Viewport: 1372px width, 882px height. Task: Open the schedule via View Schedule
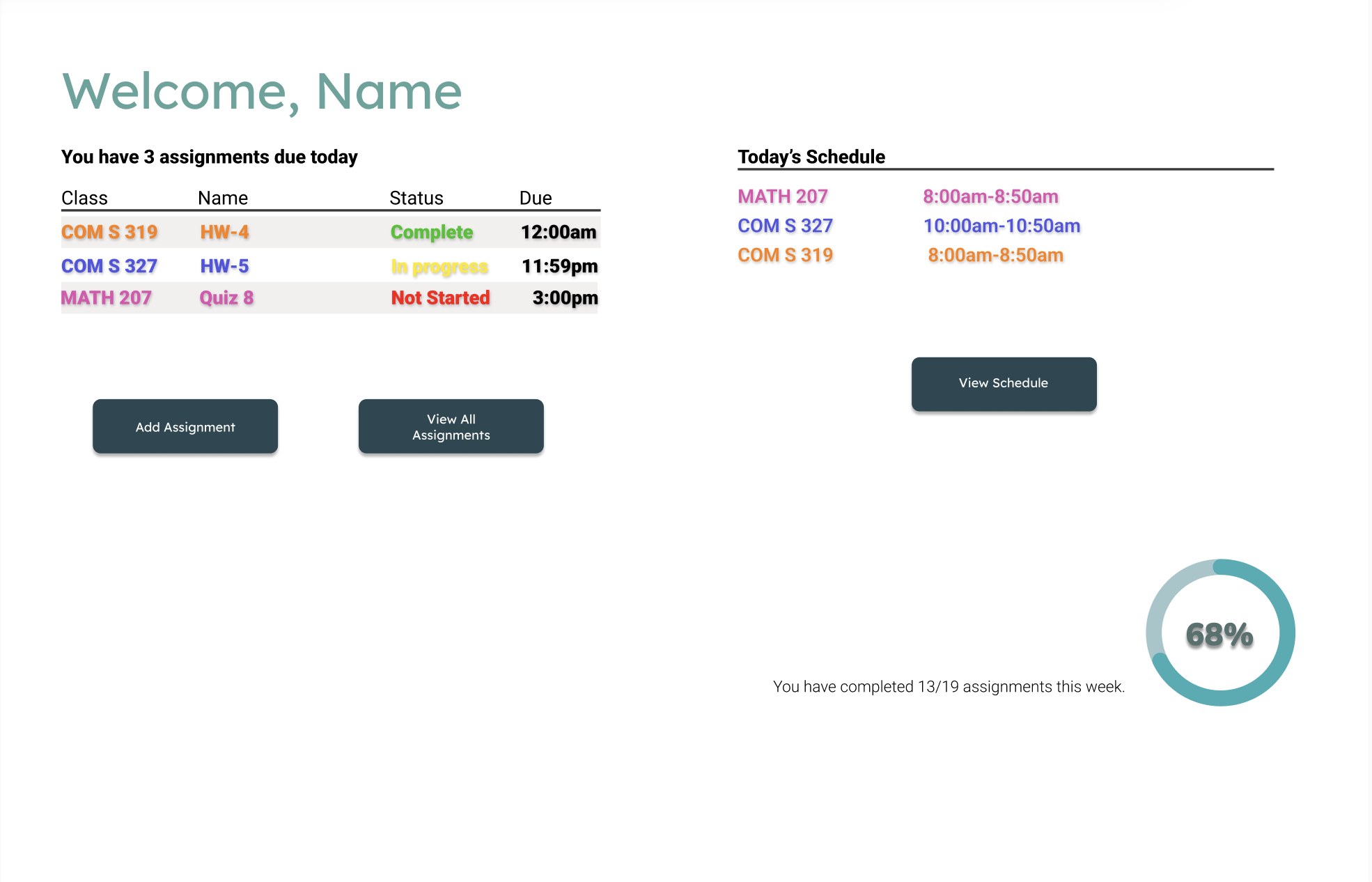point(1003,383)
